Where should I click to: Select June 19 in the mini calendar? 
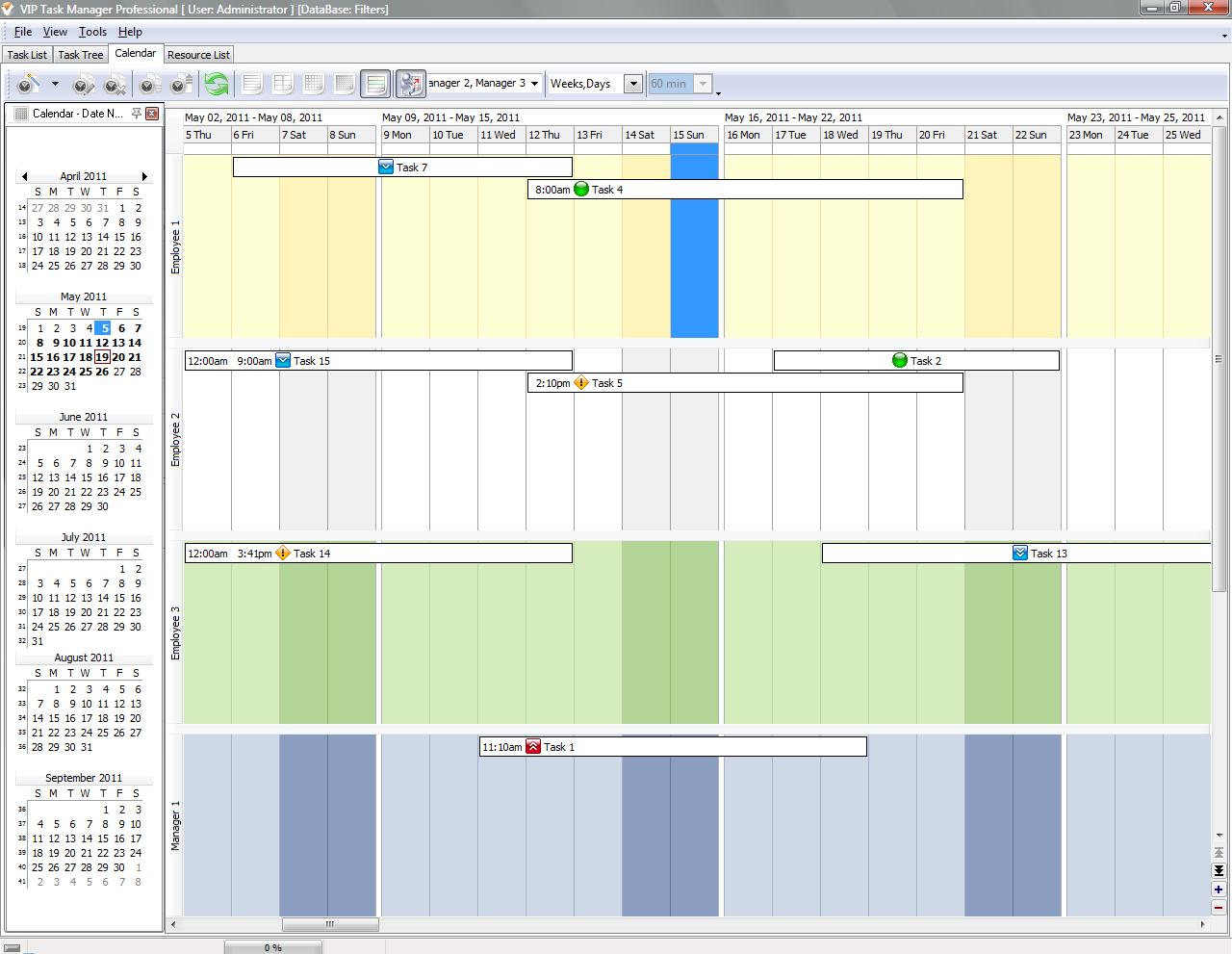[x=38, y=492]
